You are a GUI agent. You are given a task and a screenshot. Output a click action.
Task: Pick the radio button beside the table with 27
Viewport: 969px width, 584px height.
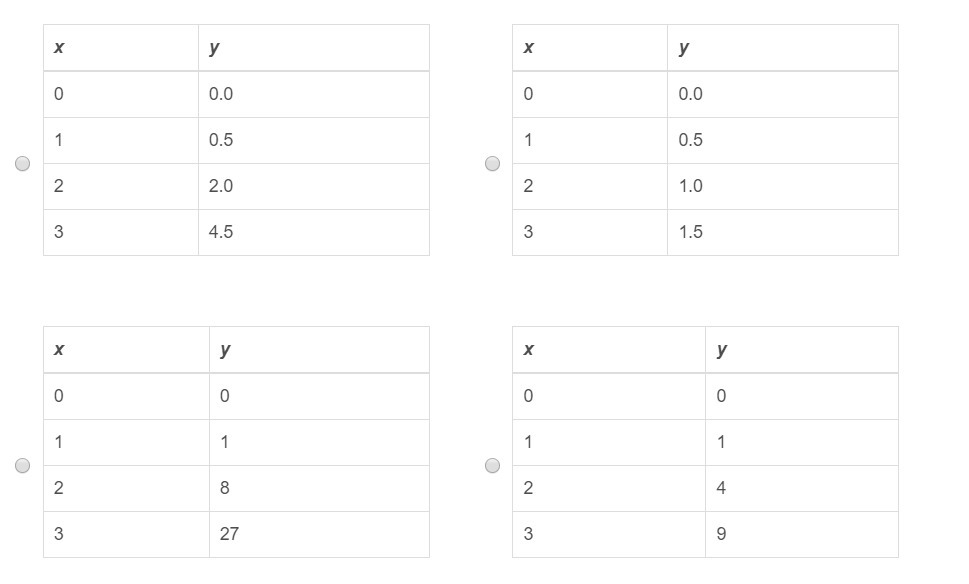tap(23, 466)
